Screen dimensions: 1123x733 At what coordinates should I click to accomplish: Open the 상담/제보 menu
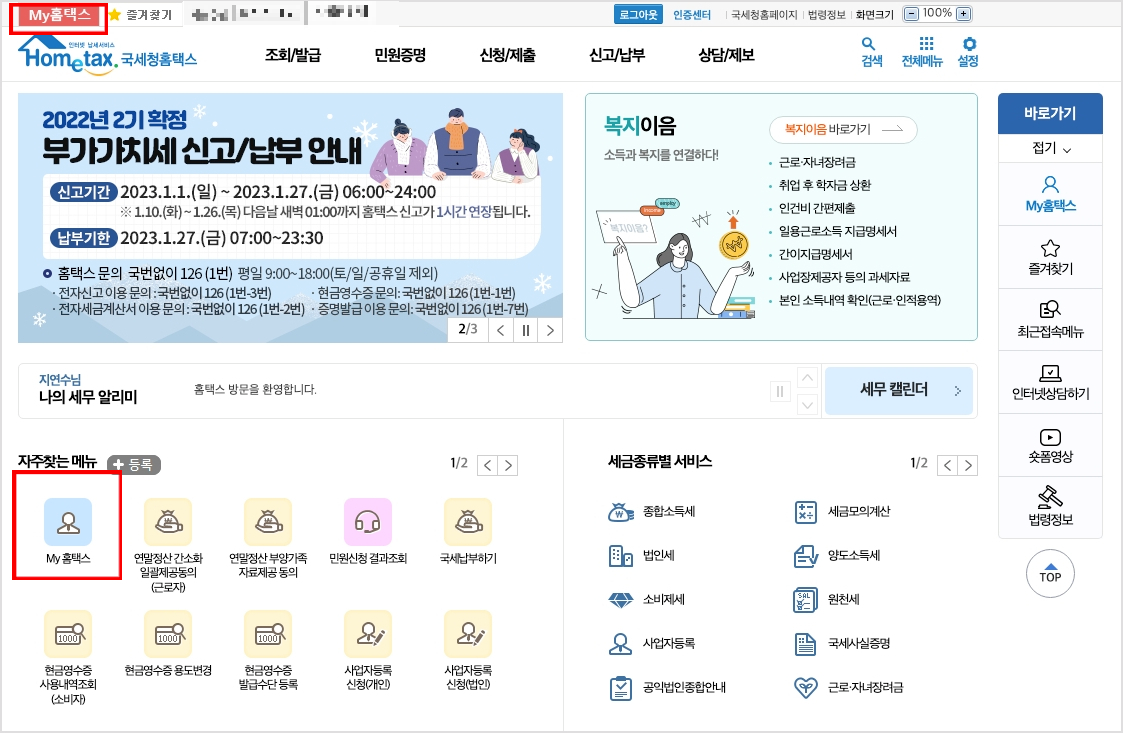(x=726, y=55)
